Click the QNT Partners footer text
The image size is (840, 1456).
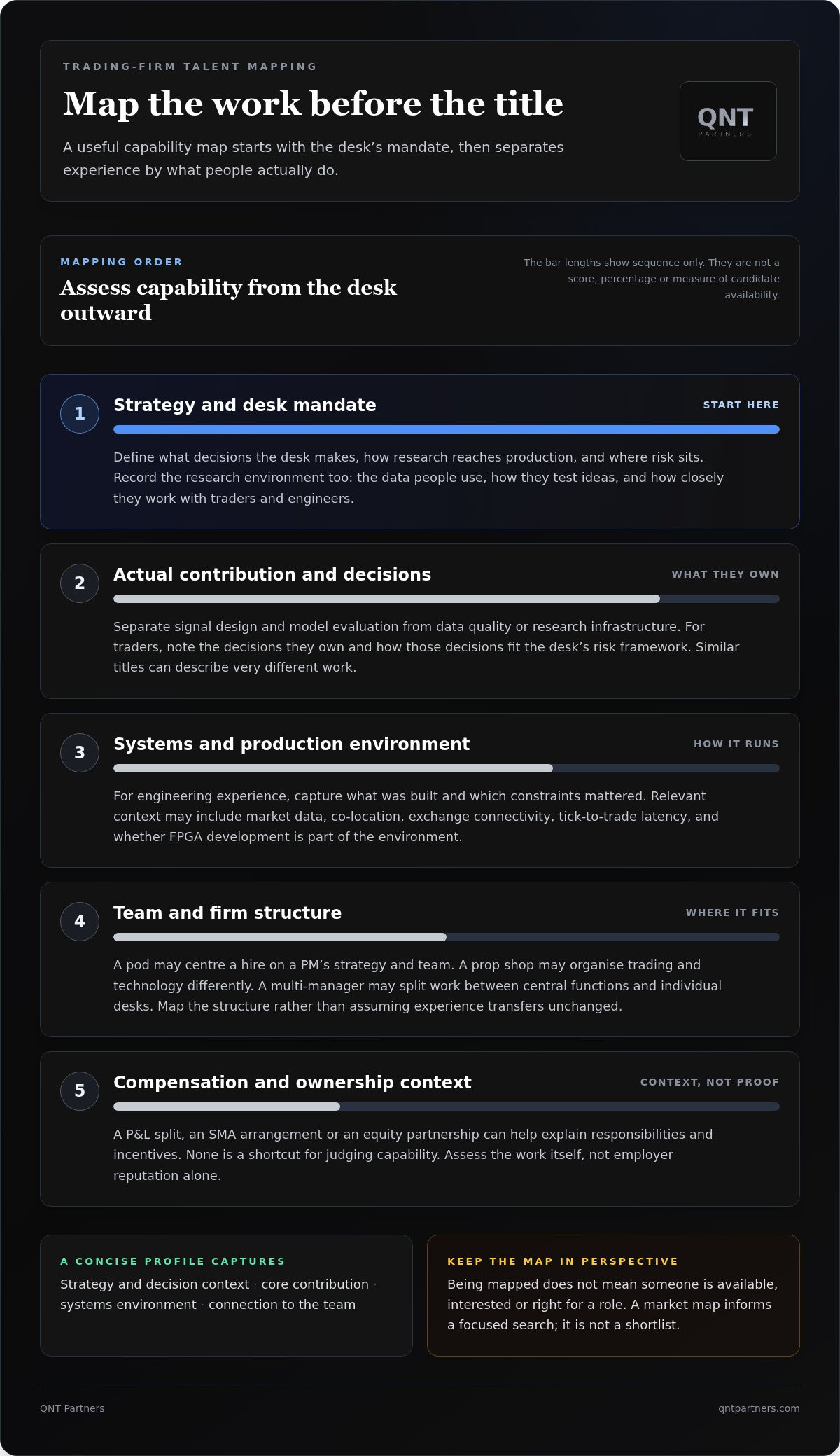click(72, 1408)
